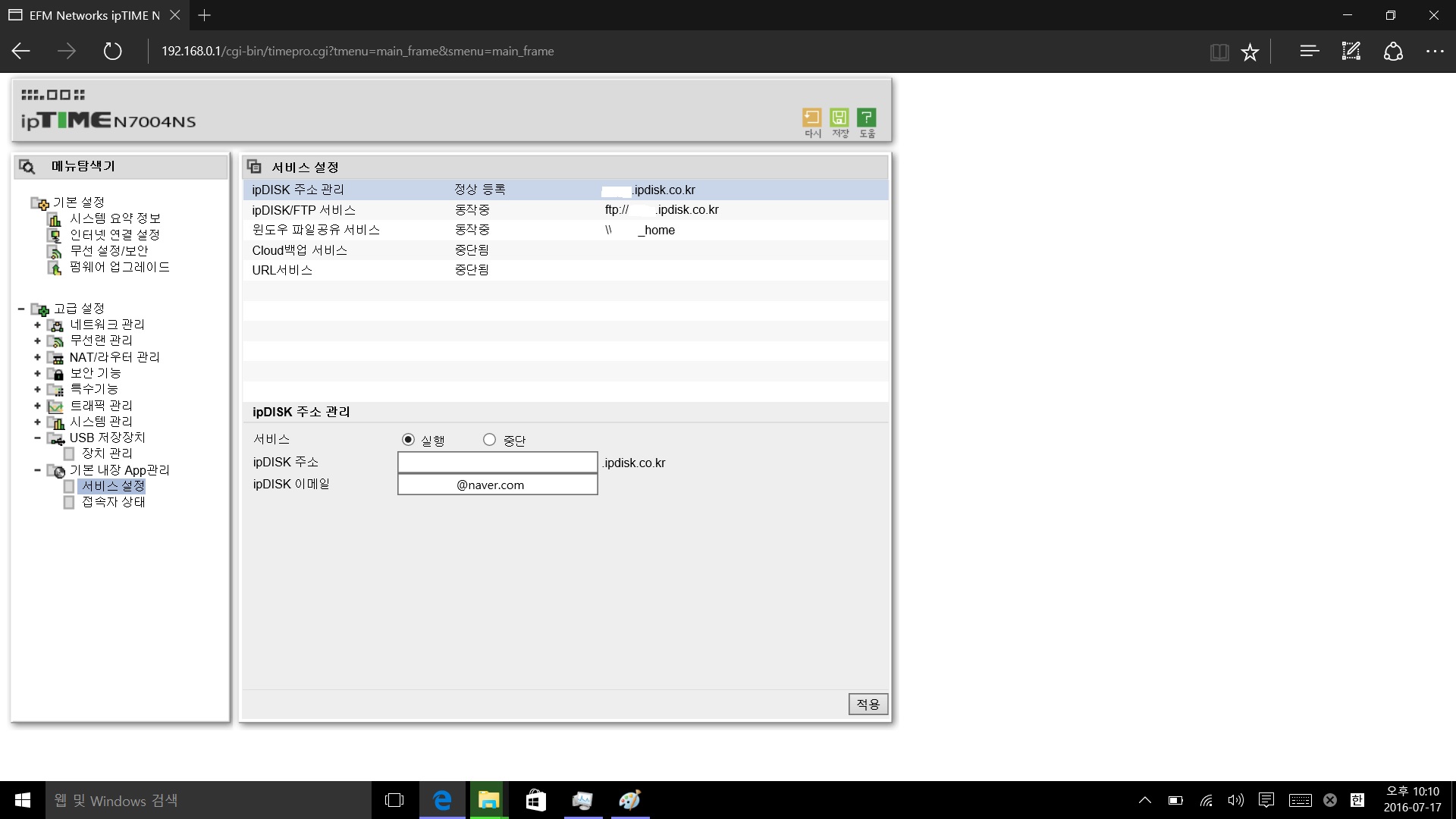Viewport: 1456px width, 819px height.
Task: Open 장치 관리 menu item
Action: tap(107, 453)
